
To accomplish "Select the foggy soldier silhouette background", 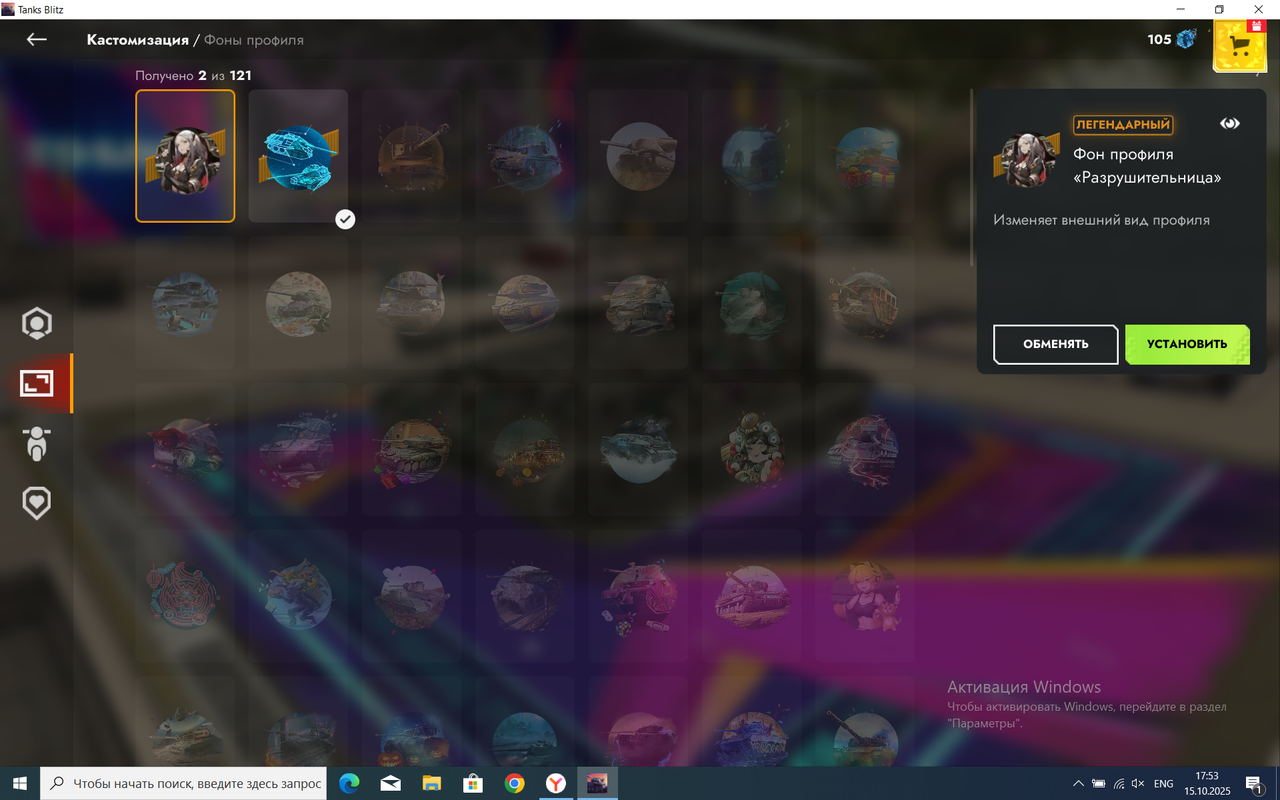I will (751, 156).
